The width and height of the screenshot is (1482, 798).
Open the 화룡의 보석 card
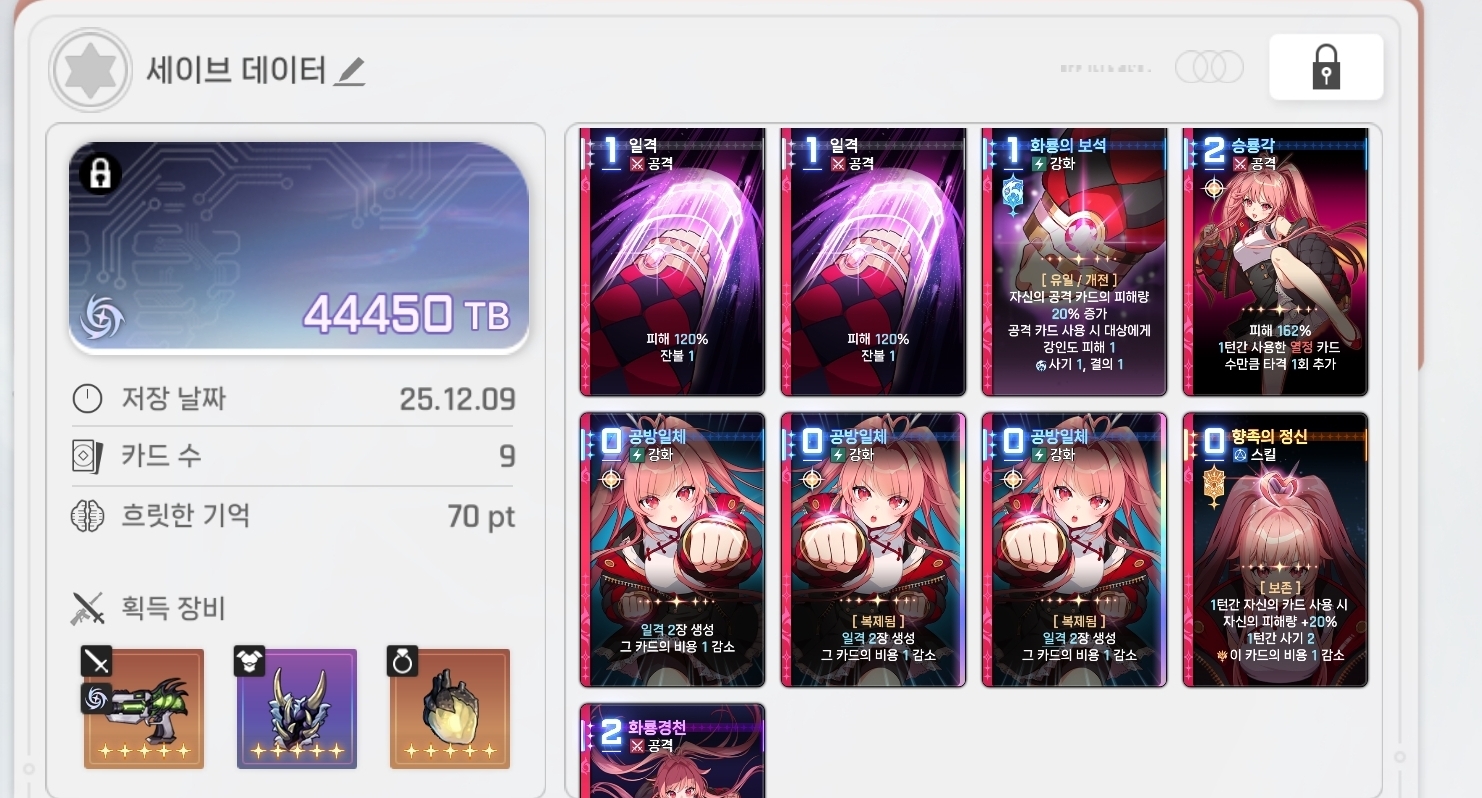pos(1074,262)
